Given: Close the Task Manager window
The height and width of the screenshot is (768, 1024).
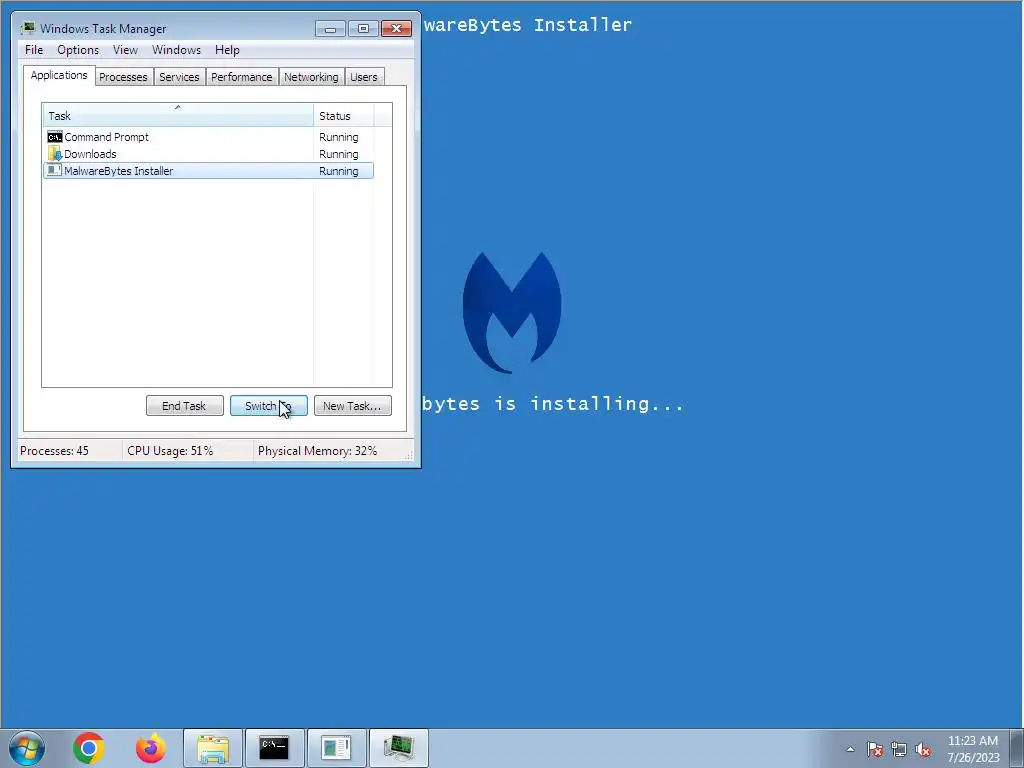Looking at the screenshot, I should pos(396,29).
